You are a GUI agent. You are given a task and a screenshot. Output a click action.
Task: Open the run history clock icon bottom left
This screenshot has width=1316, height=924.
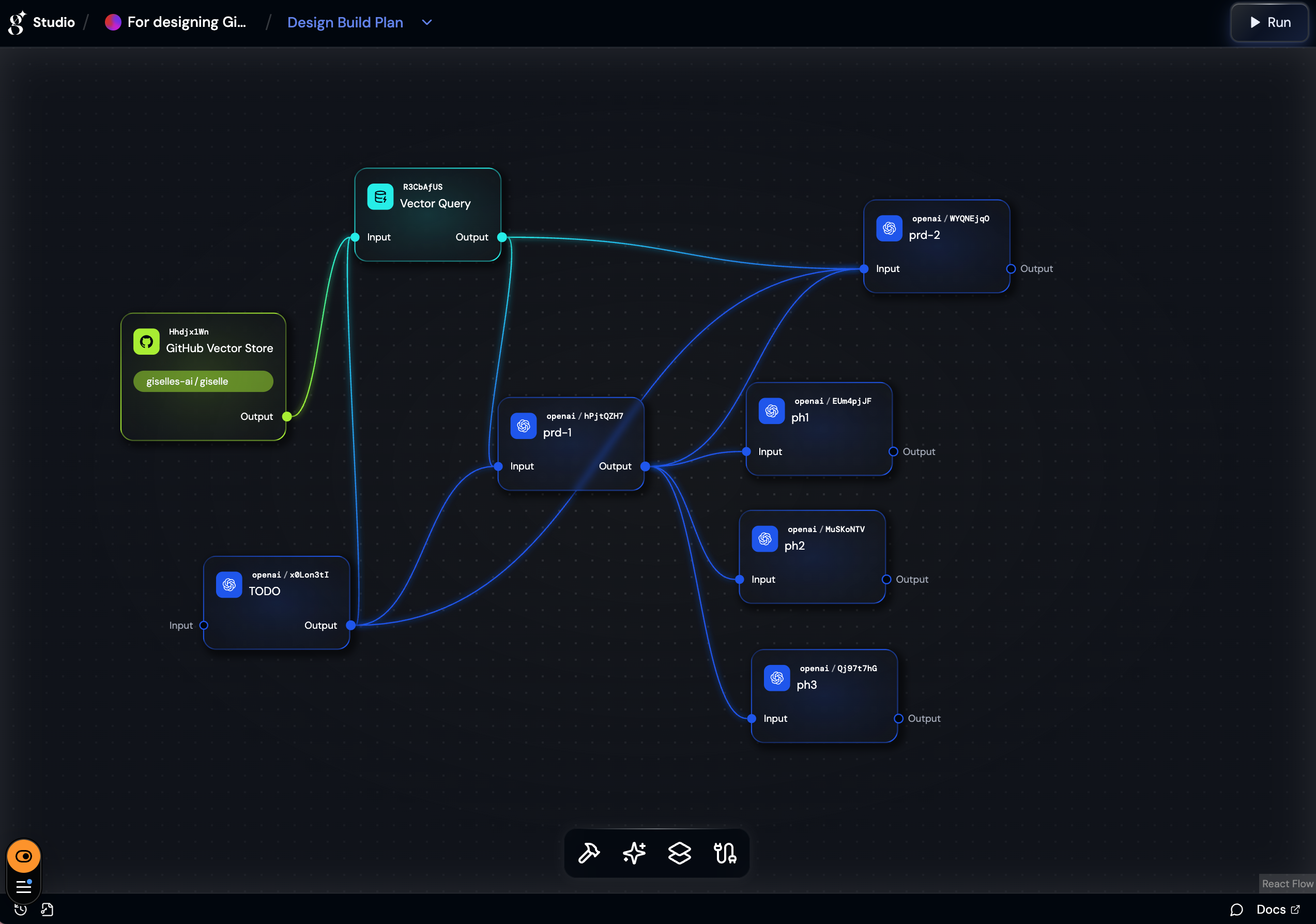tap(21, 909)
